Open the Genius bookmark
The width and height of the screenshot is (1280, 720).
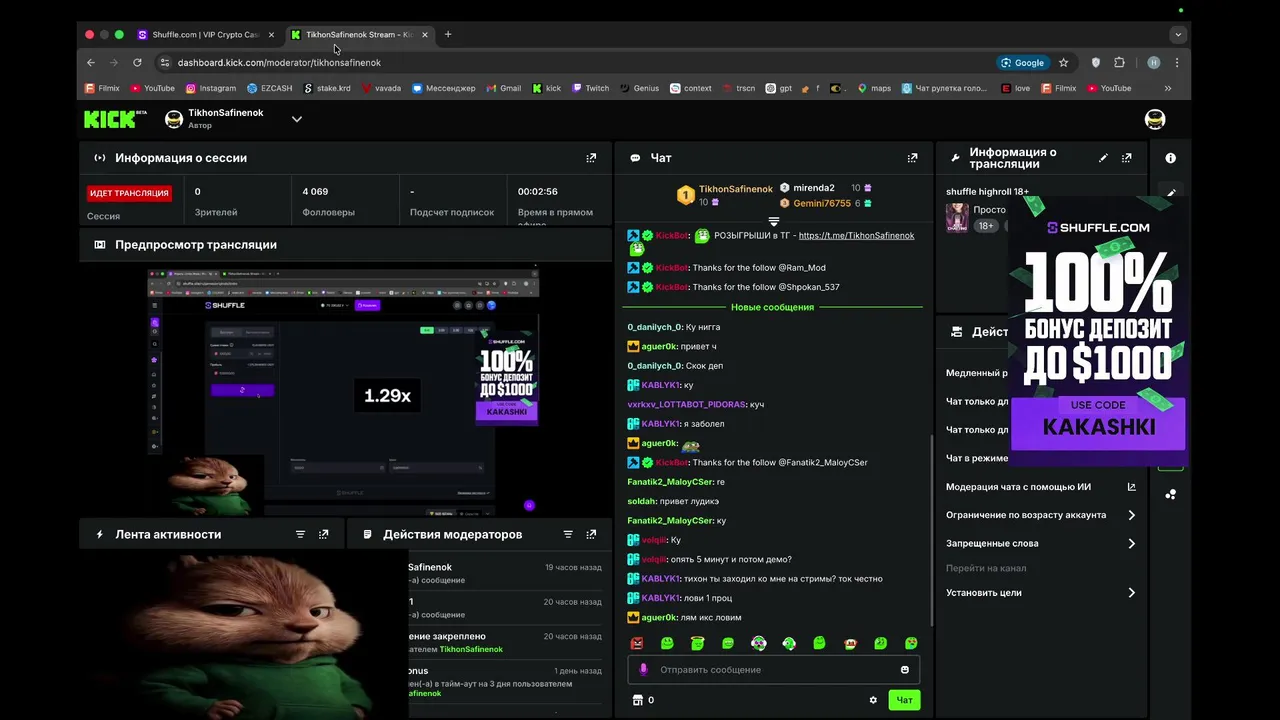point(639,88)
